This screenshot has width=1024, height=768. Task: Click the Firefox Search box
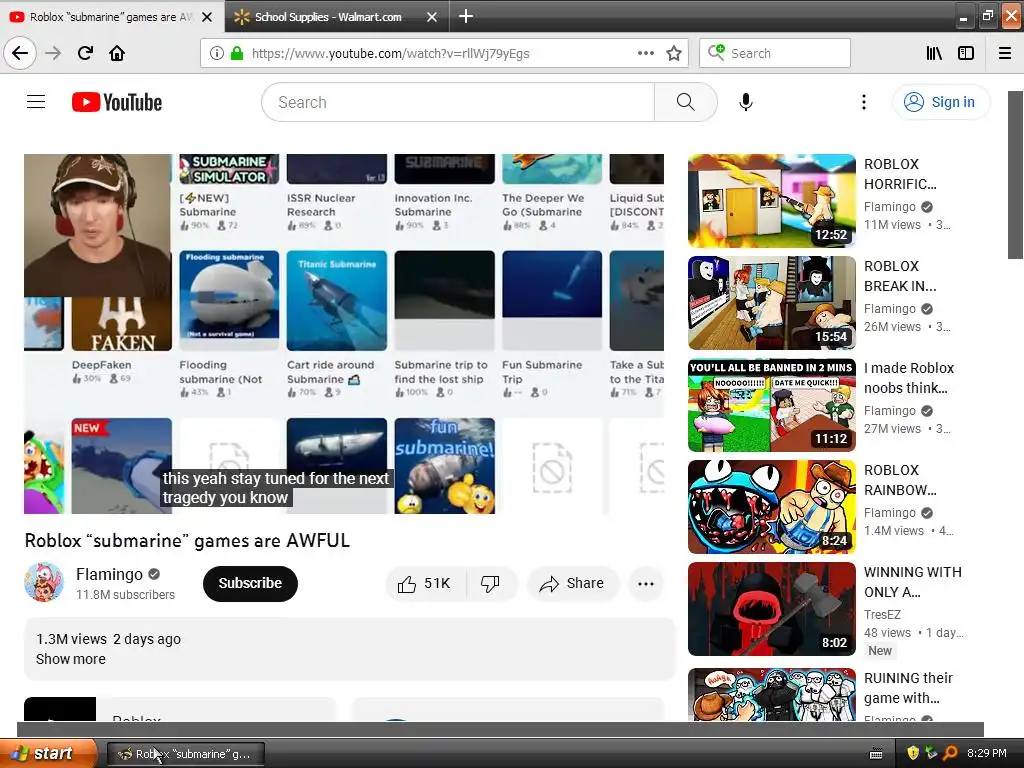[x=775, y=54]
